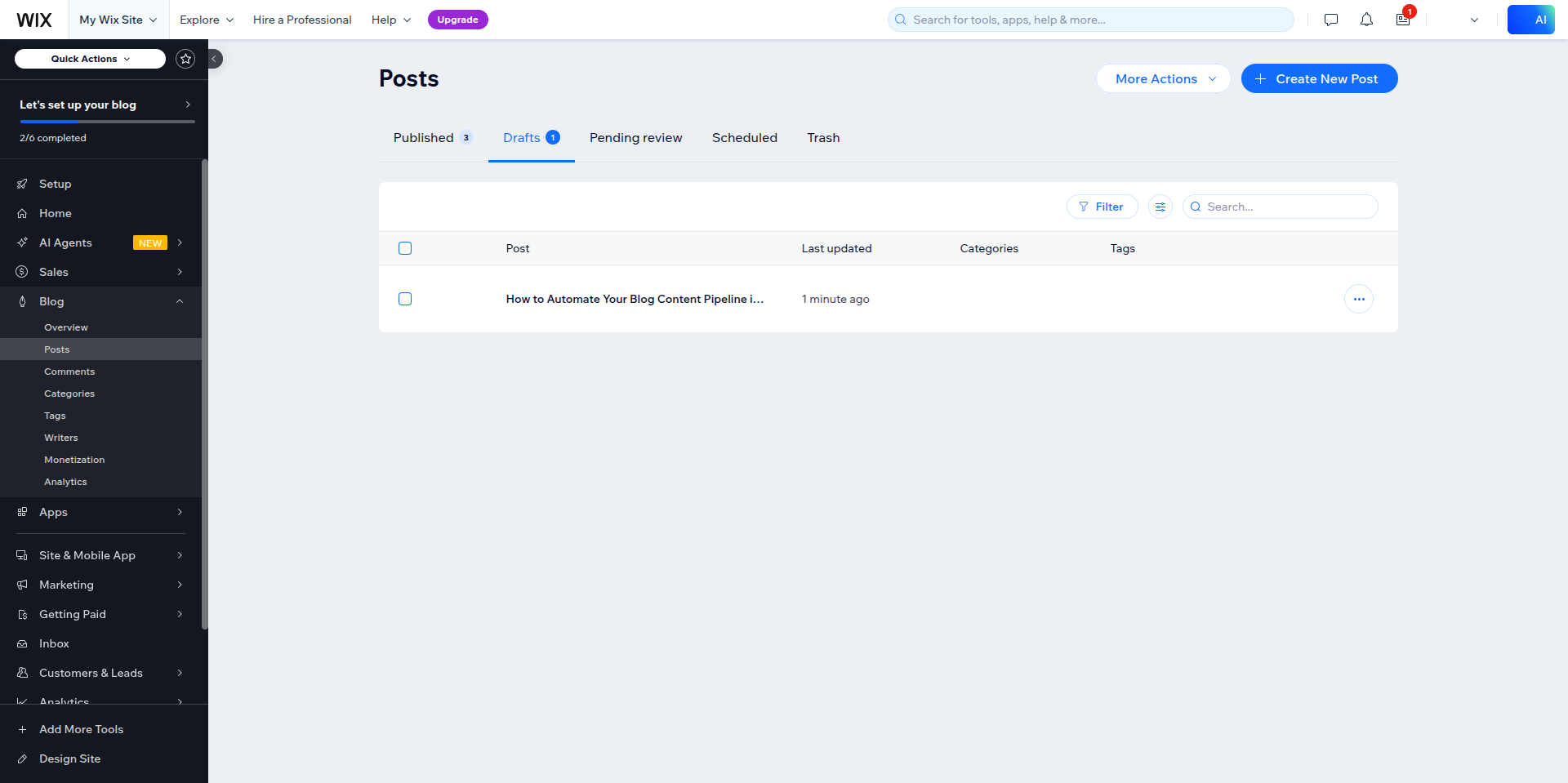
Task: Open the My Wix Site dropdown
Action: coord(118,20)
